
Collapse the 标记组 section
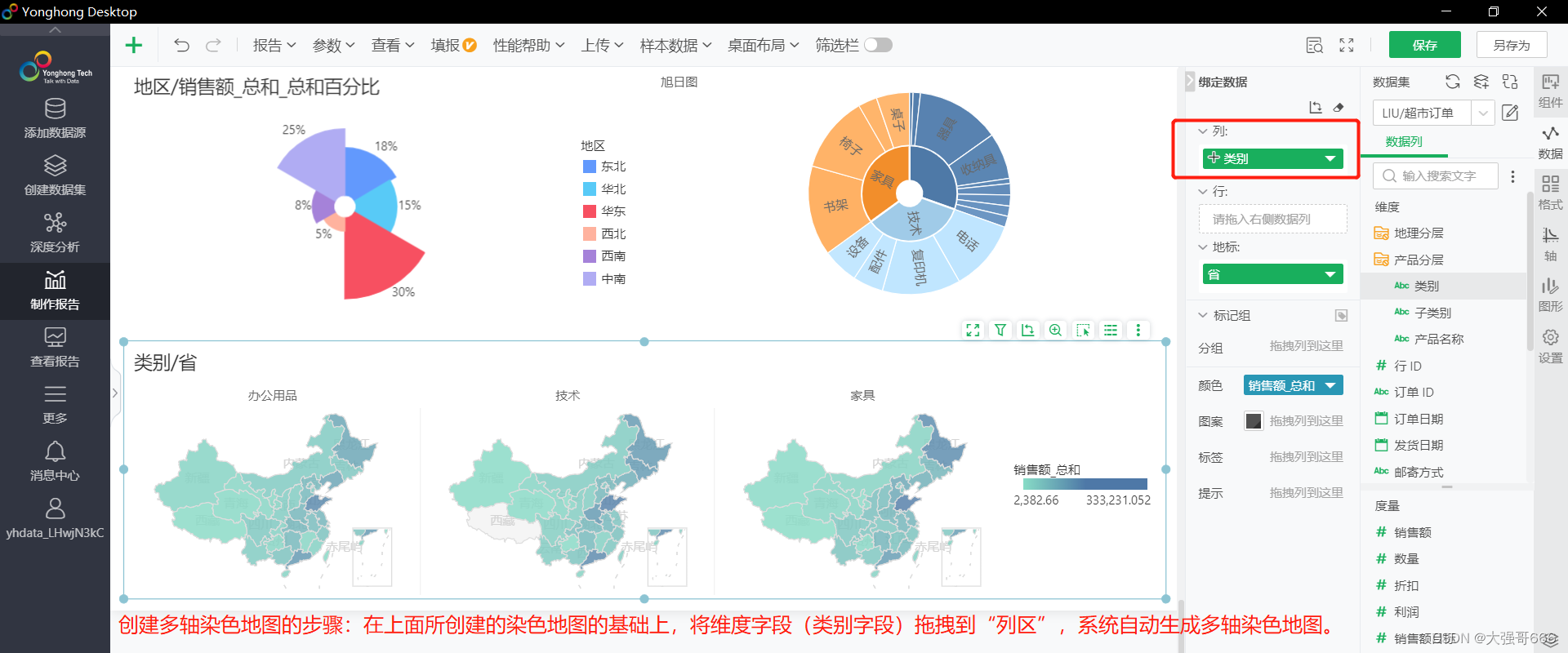click(x=1203, y=315)
